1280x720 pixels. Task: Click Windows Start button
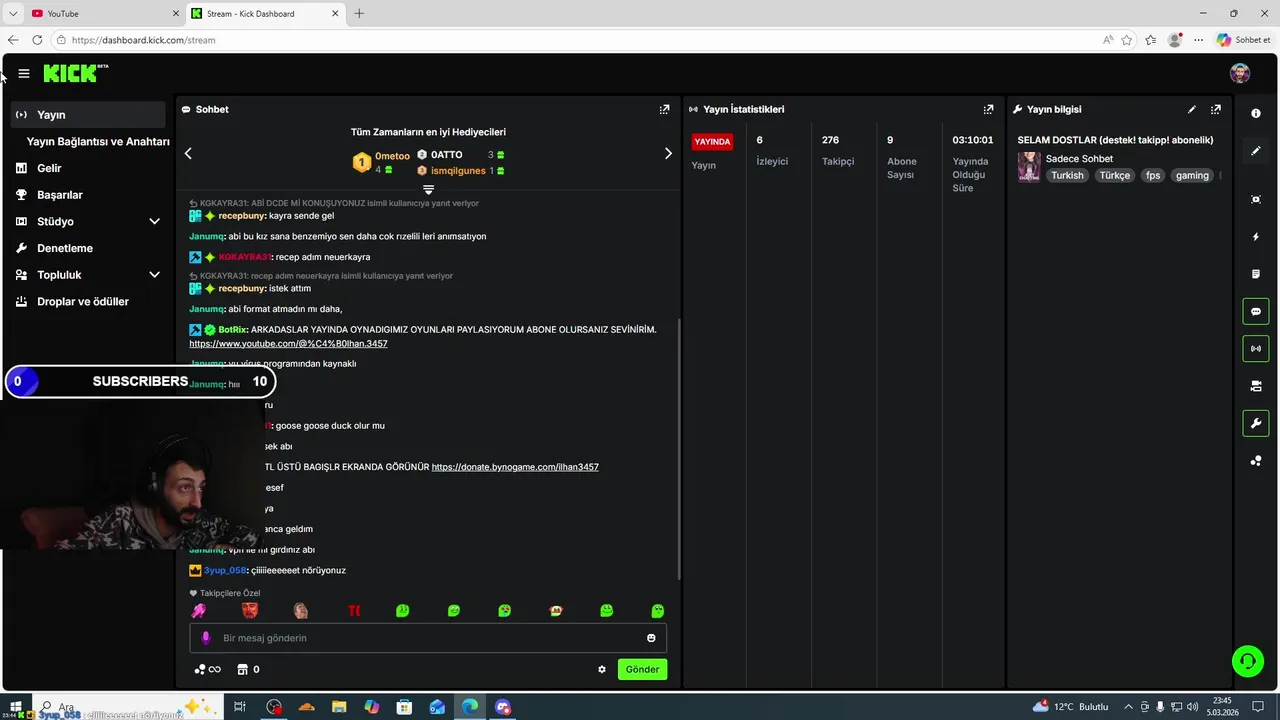(15, 707)
